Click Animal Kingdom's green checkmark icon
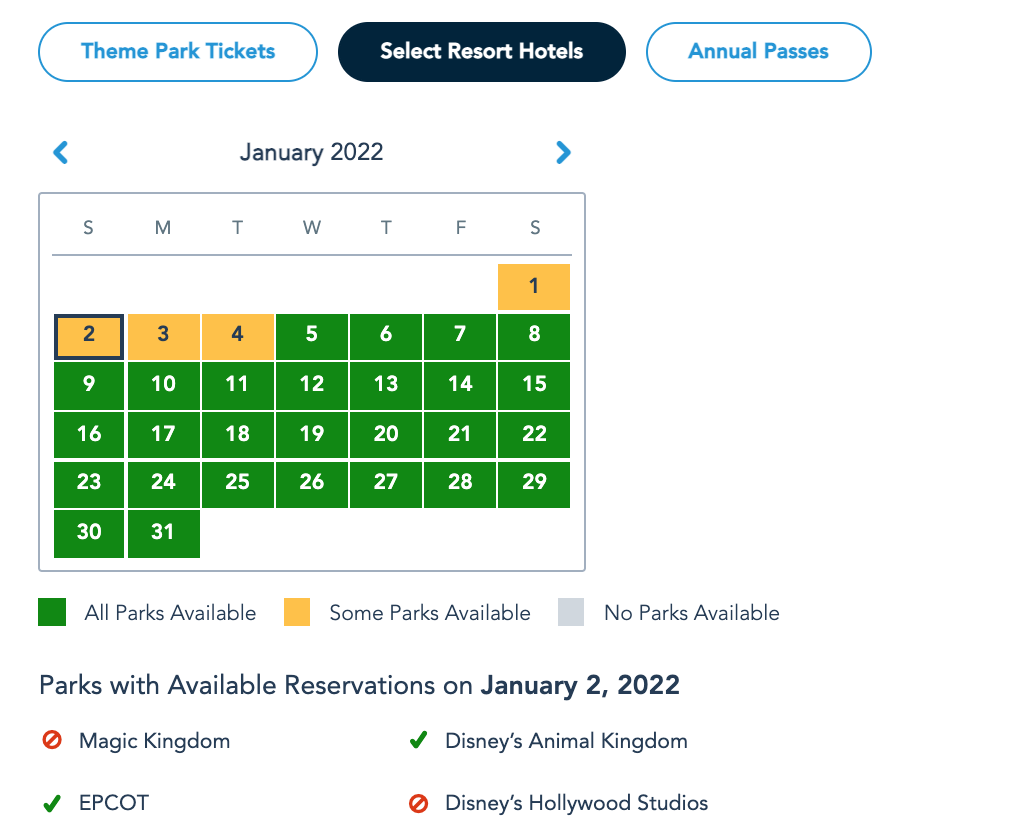 419,741
